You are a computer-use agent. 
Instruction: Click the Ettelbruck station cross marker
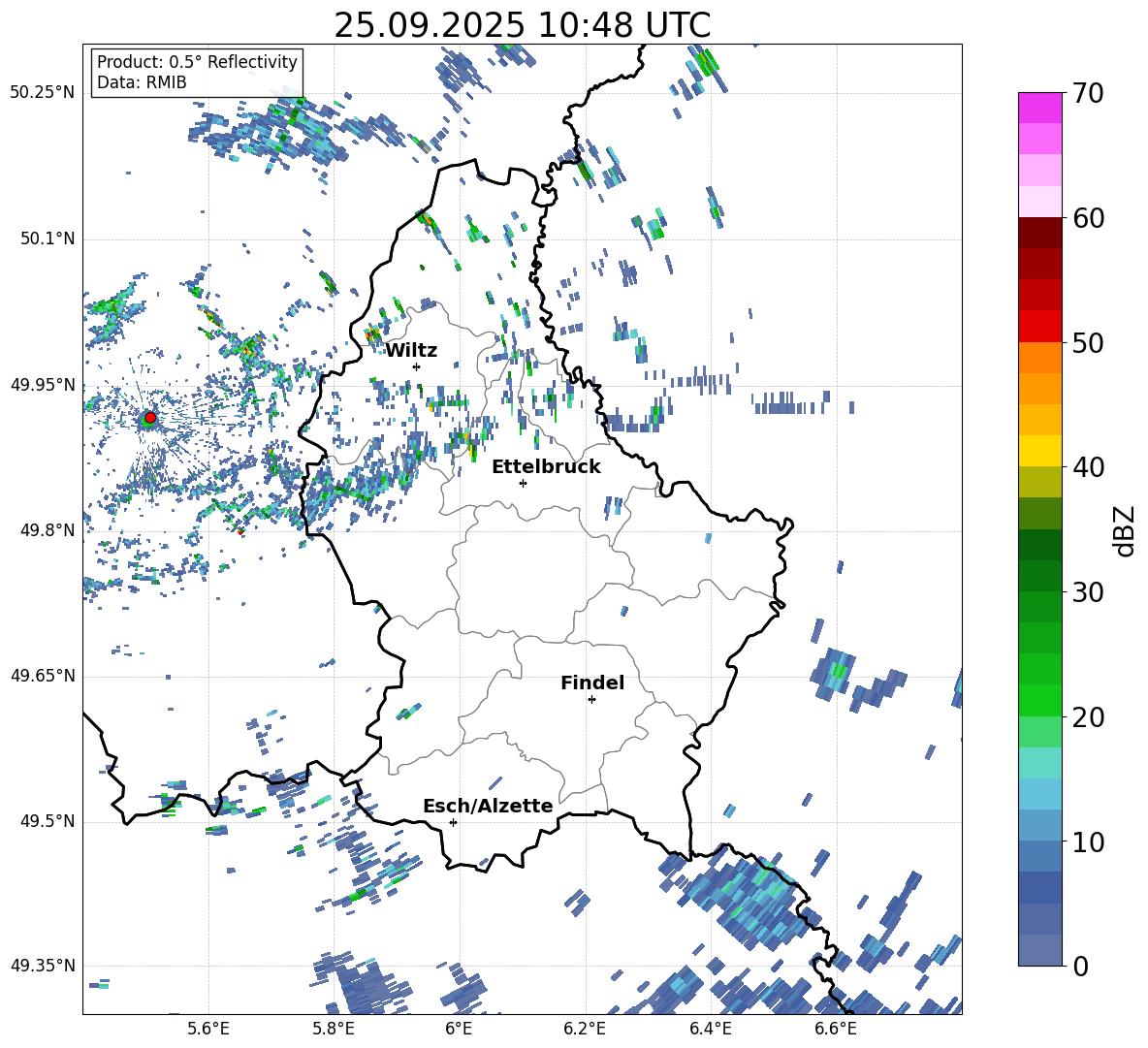pyautogui.click(x=523, y=483)
